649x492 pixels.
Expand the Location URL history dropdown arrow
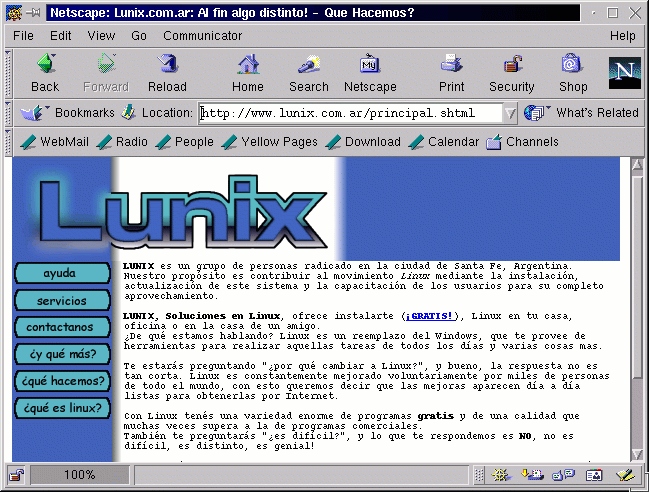click(x=511, y=113)
